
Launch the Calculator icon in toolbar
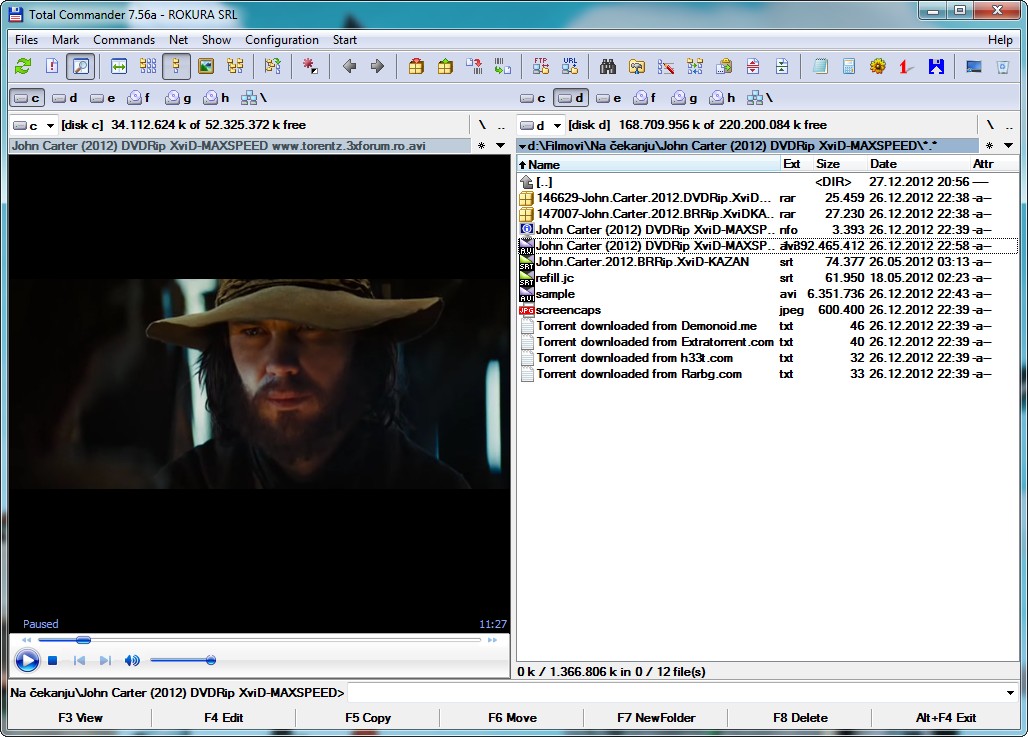click(849, 66)
